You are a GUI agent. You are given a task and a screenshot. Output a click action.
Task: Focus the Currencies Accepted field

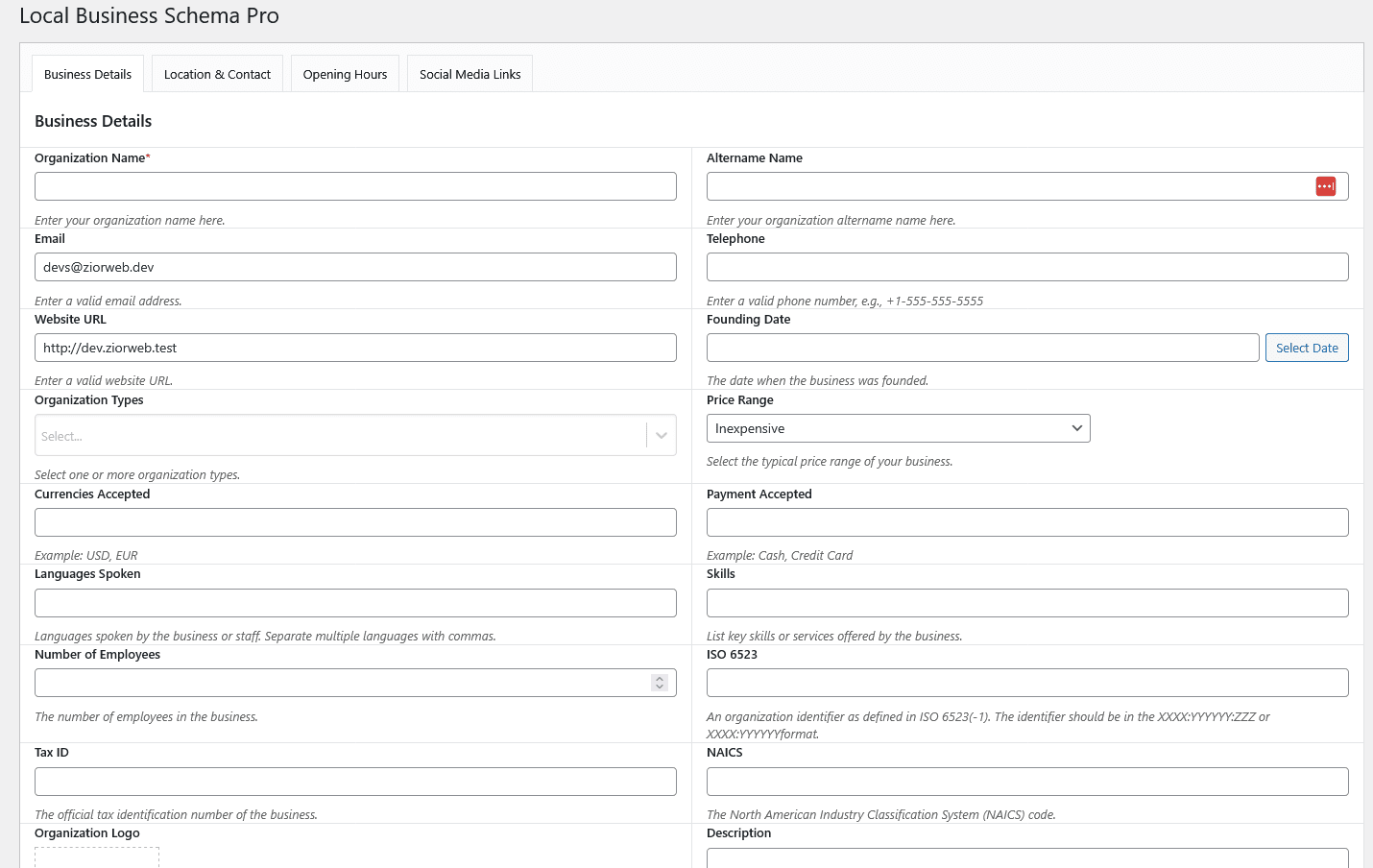click(355, 522)
